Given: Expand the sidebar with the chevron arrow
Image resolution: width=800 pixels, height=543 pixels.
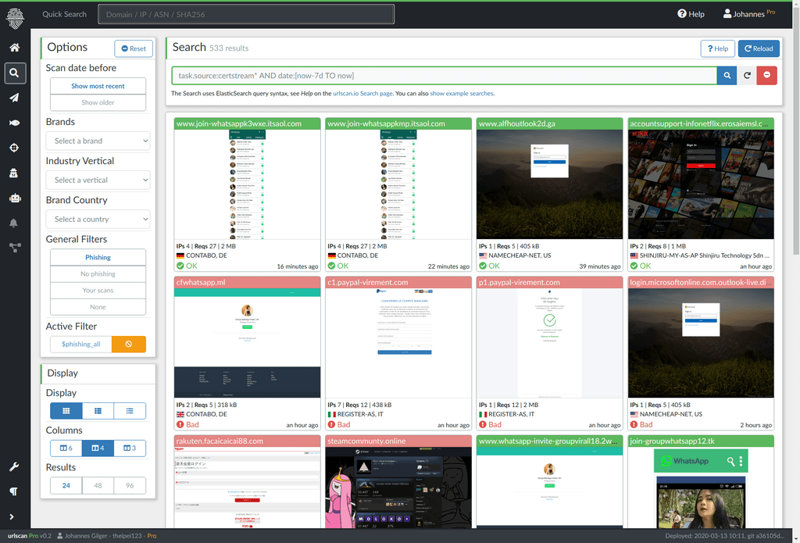Looking at the screenshot, I should click(x=12, y=516).
